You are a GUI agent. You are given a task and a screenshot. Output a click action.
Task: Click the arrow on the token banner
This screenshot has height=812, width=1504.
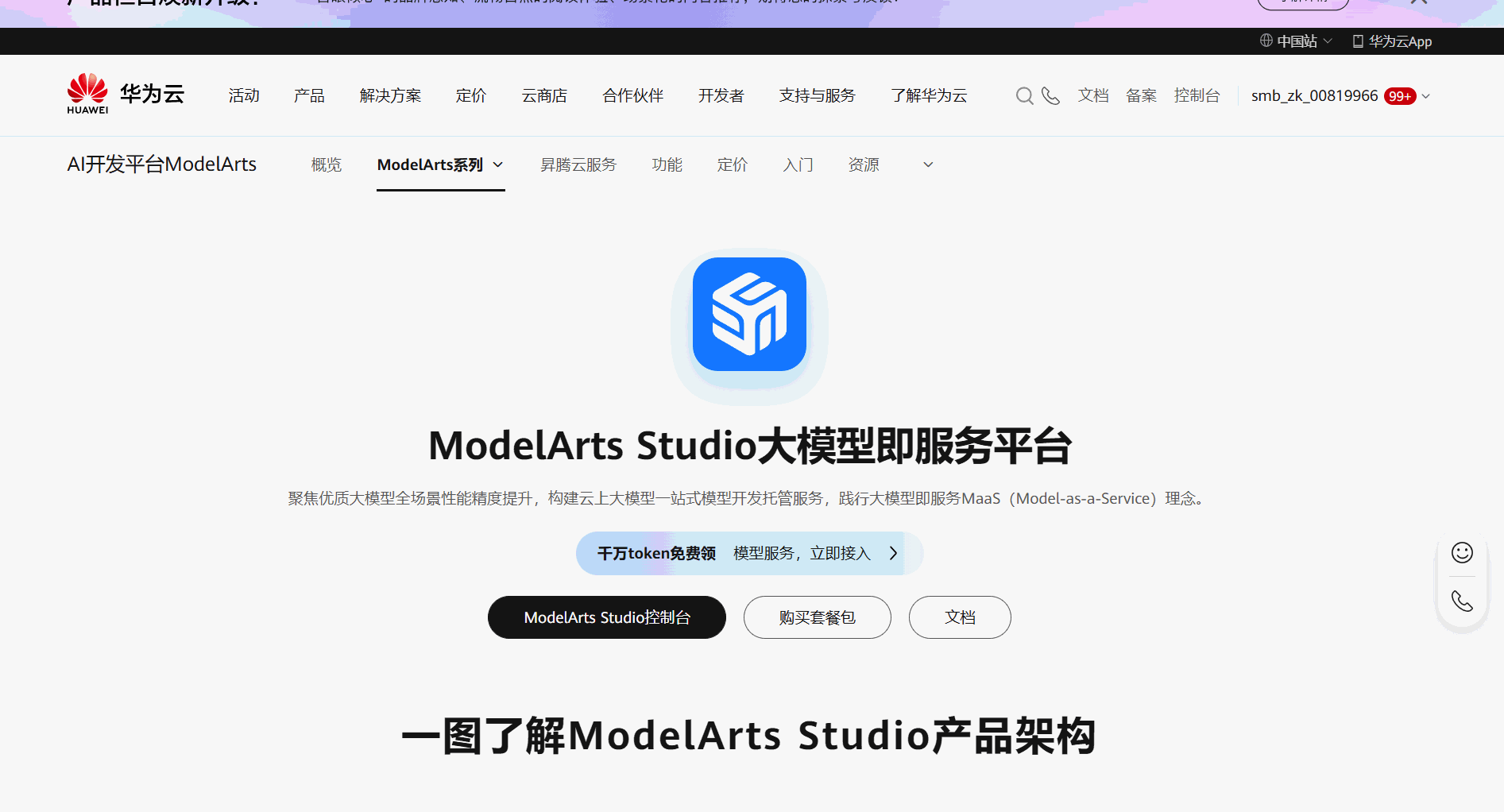894,553
